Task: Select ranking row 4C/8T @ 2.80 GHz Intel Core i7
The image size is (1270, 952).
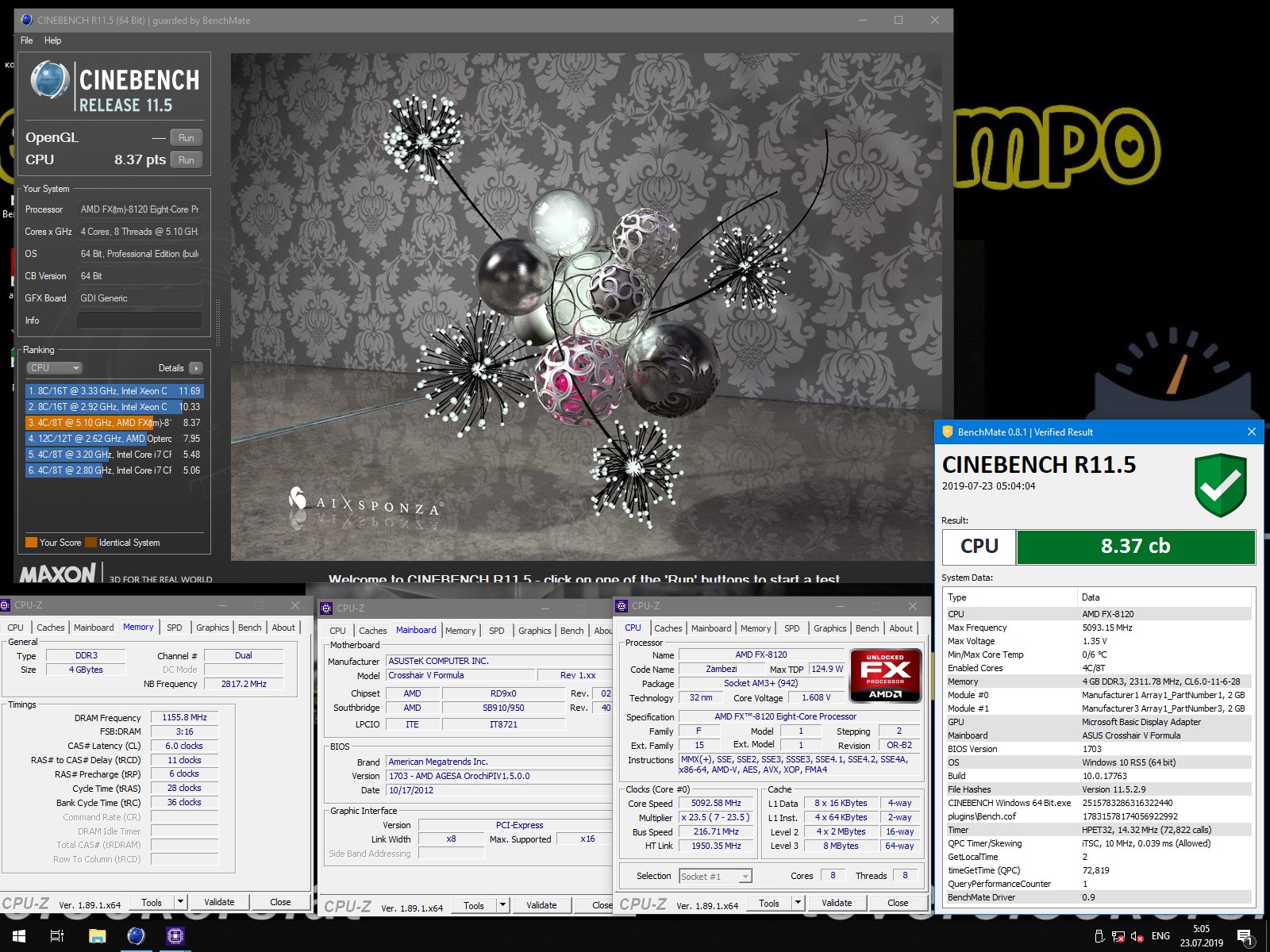Action: [114, 470]
